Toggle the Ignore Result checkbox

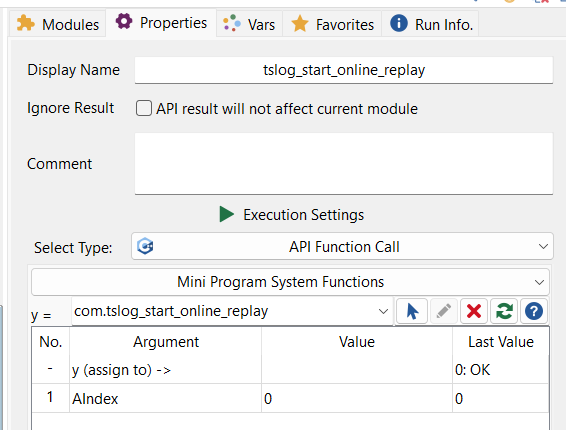(x=144, y=108)
